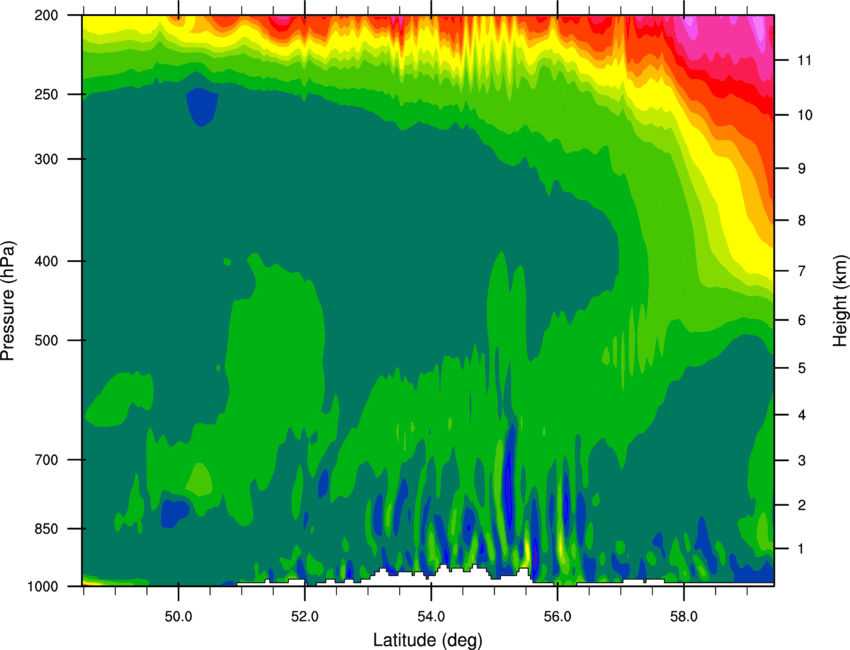This screenshot has width=850, height=650.
Task: Select the 250 pressure tick label
Action: (47, 94)
